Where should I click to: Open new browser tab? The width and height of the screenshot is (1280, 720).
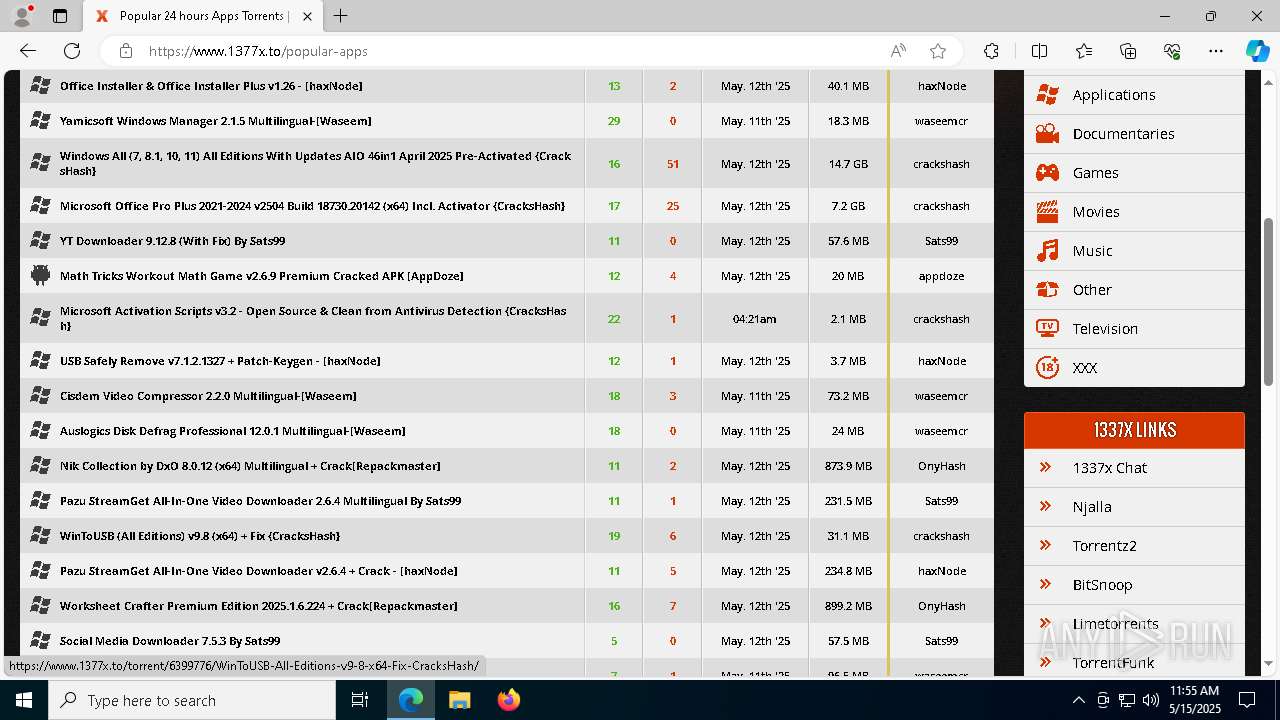click(341, 16)
